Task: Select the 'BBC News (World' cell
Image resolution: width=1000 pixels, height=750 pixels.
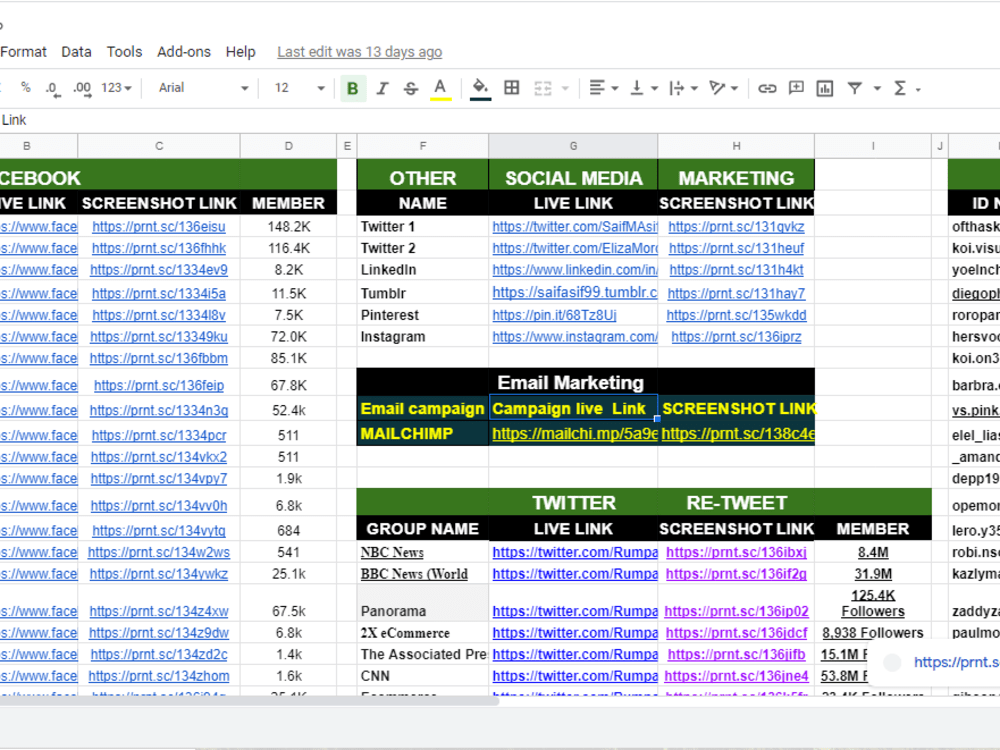Action: [x=423, y=574]
